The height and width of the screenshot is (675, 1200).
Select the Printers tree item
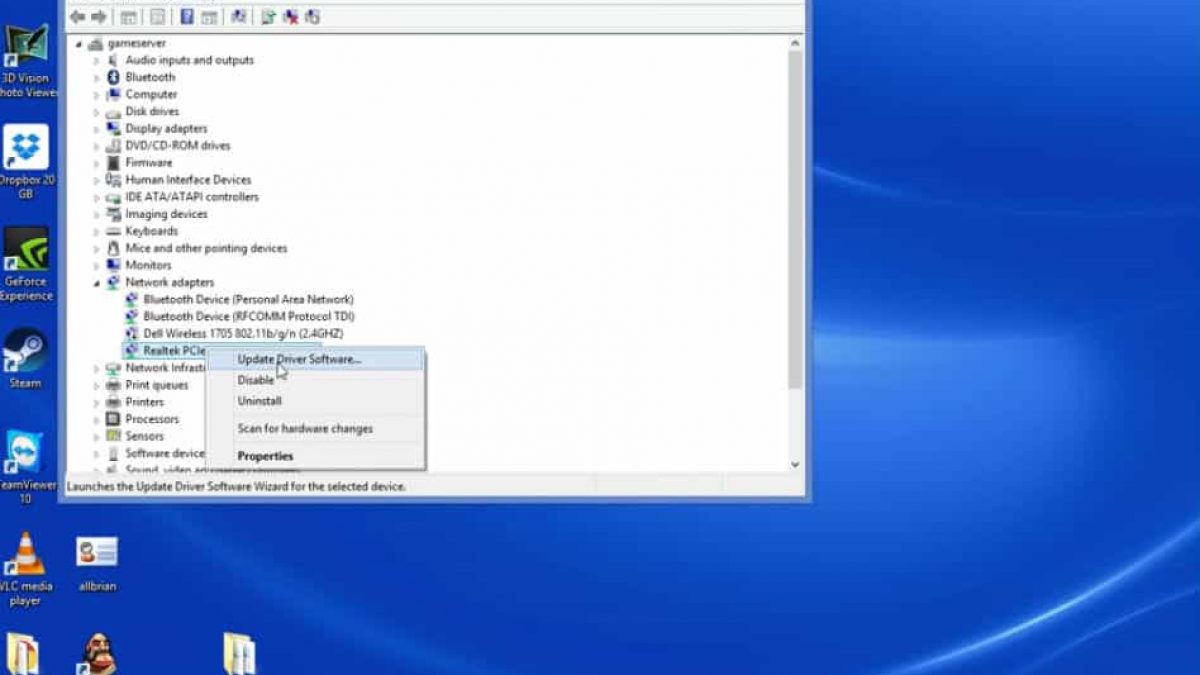pos(145,402)
